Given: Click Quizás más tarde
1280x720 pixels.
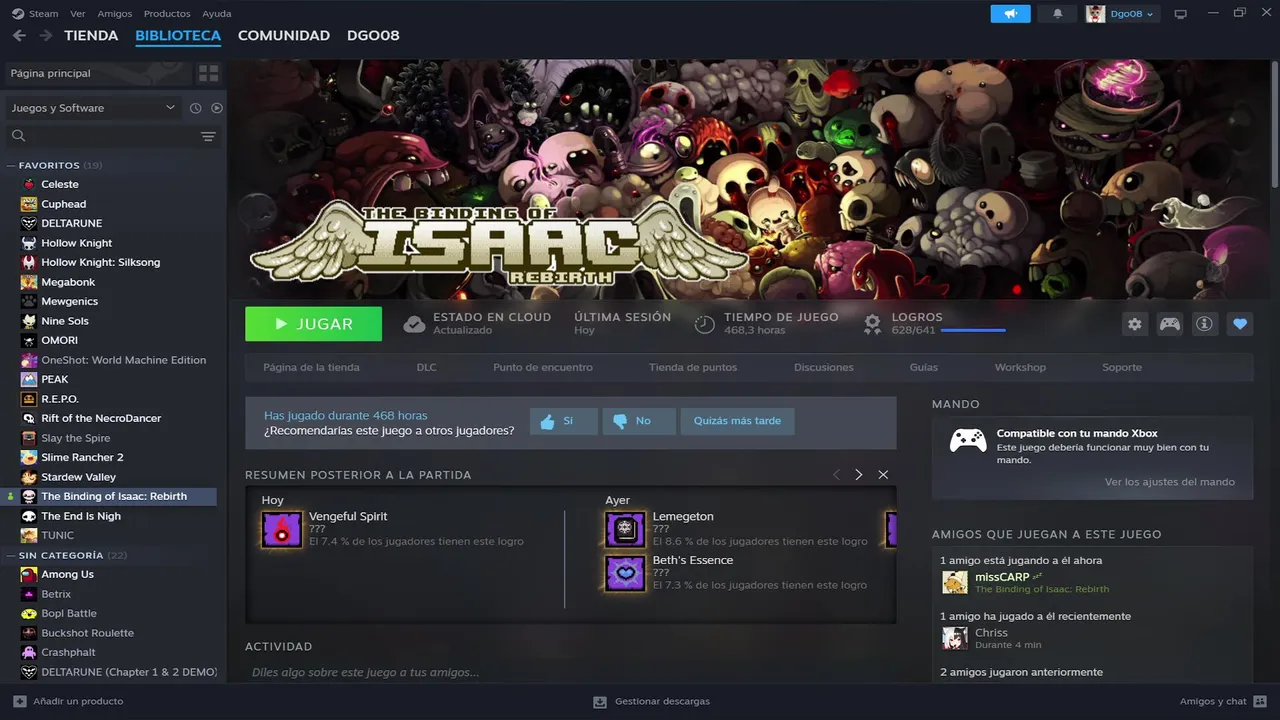Looking at the screenshot, I should point(738,421).
